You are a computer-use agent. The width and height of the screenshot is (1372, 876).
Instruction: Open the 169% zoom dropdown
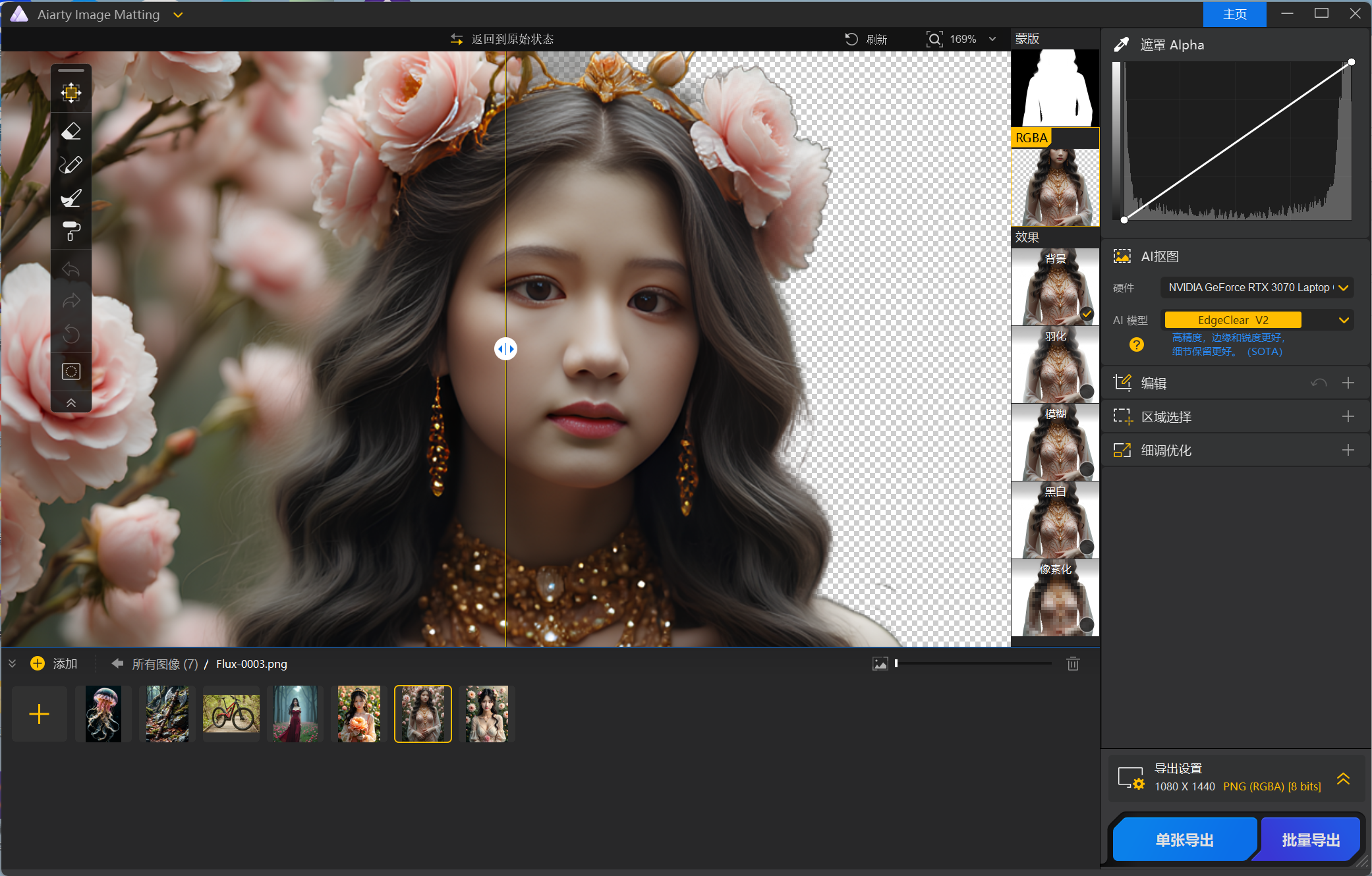tap(992, 40)
